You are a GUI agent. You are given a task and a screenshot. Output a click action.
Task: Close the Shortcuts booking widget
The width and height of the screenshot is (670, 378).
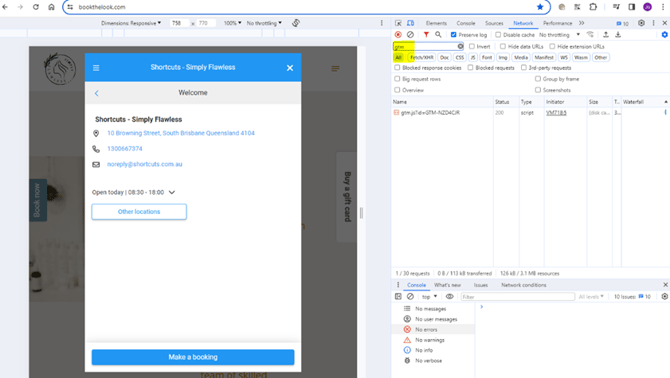pyautogui.click(x=290, y=68)
